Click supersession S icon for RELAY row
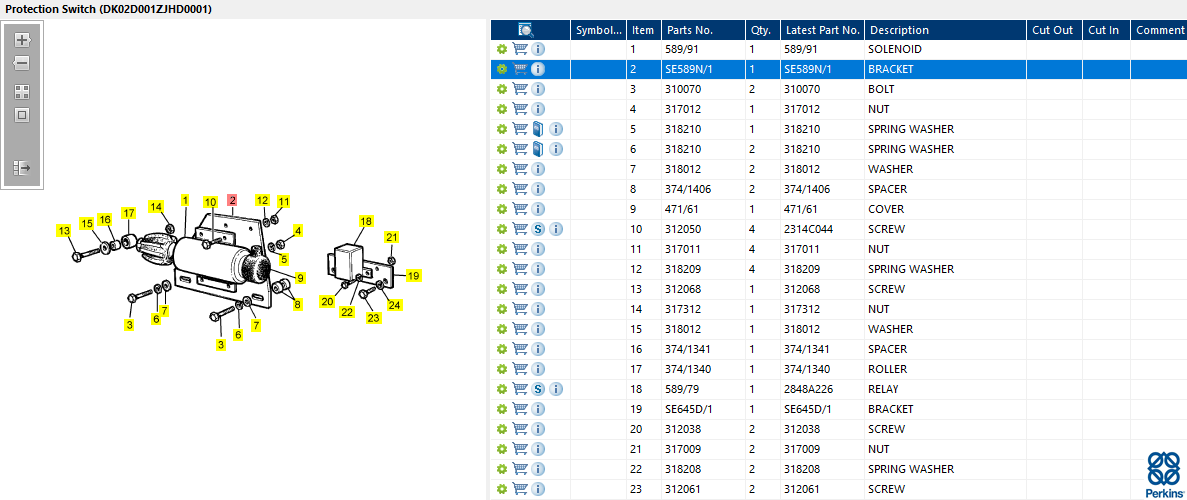This screenshot has height=500, width=1187. [x=538, y=389]
